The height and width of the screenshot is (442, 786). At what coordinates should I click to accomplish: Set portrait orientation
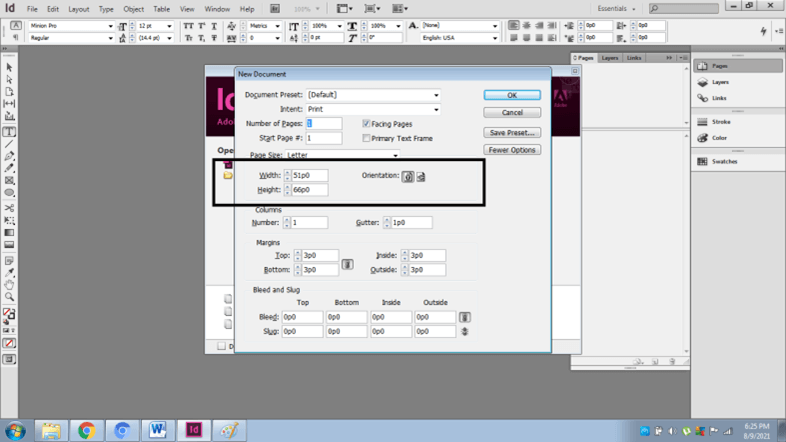click(x=408, y=176)
